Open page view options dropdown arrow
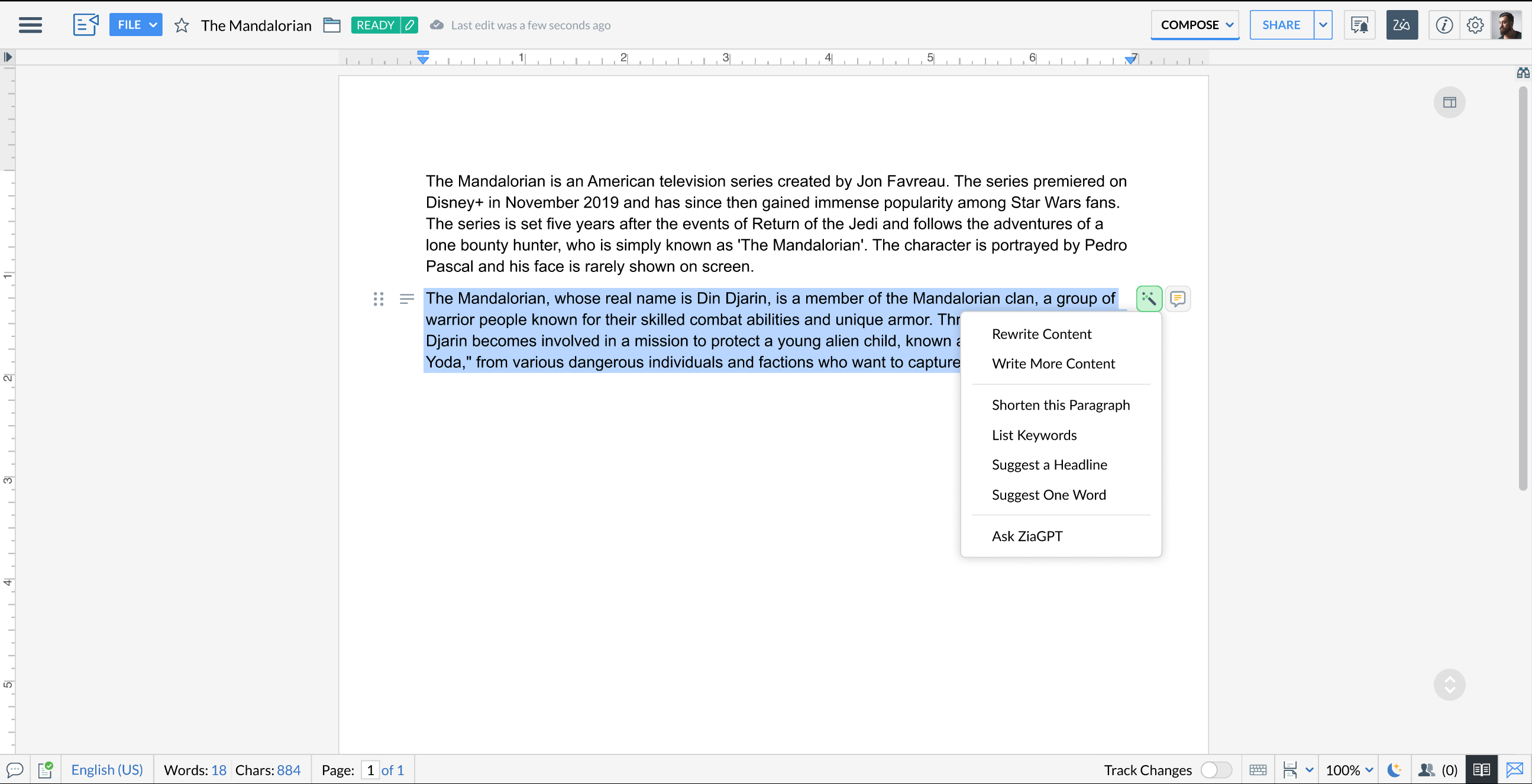The width and height of the screenshot is (1532, 784). (1309, 770)
